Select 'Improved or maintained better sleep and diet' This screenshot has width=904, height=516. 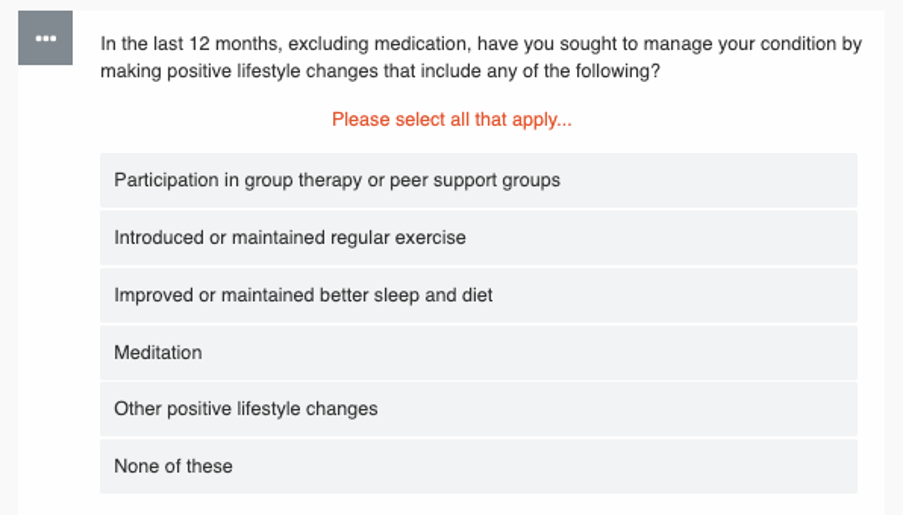pyautogui.click(x=479, y=295)
